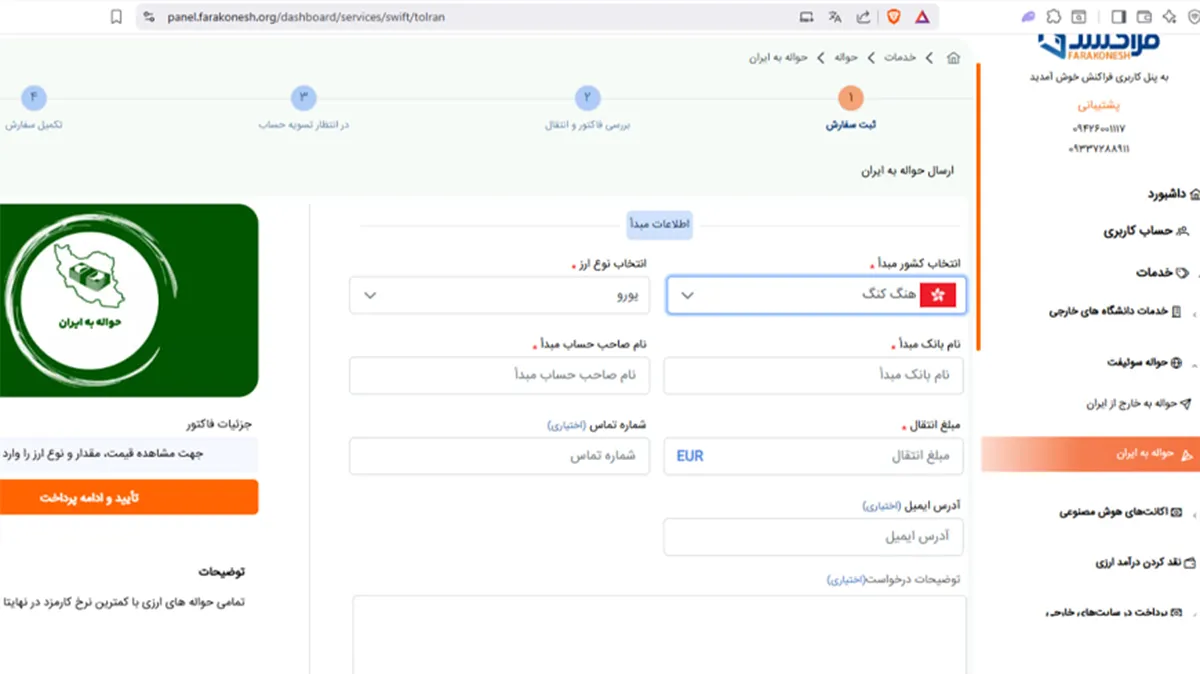Expand the Swift transfer (حواله سوئیفت) sidebar section

(x=1140, y=363)
